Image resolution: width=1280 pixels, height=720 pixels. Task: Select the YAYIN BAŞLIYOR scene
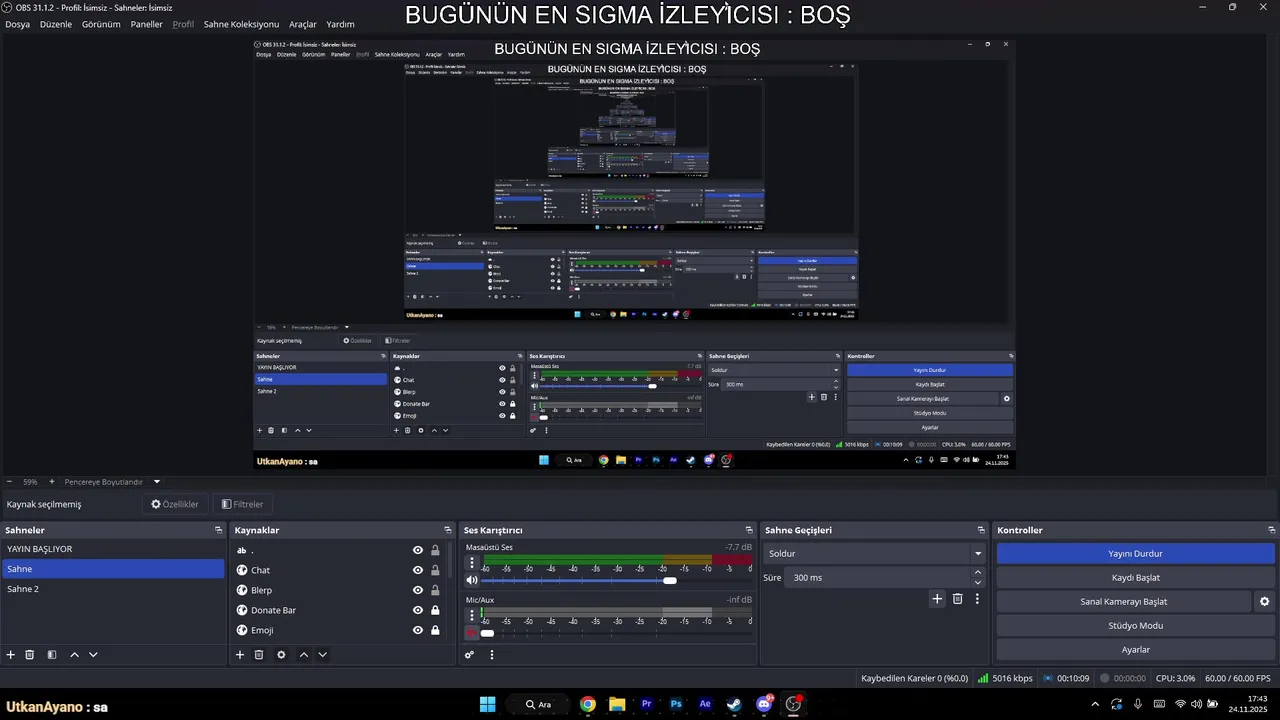pyautogui.click(x=113, y=549)
